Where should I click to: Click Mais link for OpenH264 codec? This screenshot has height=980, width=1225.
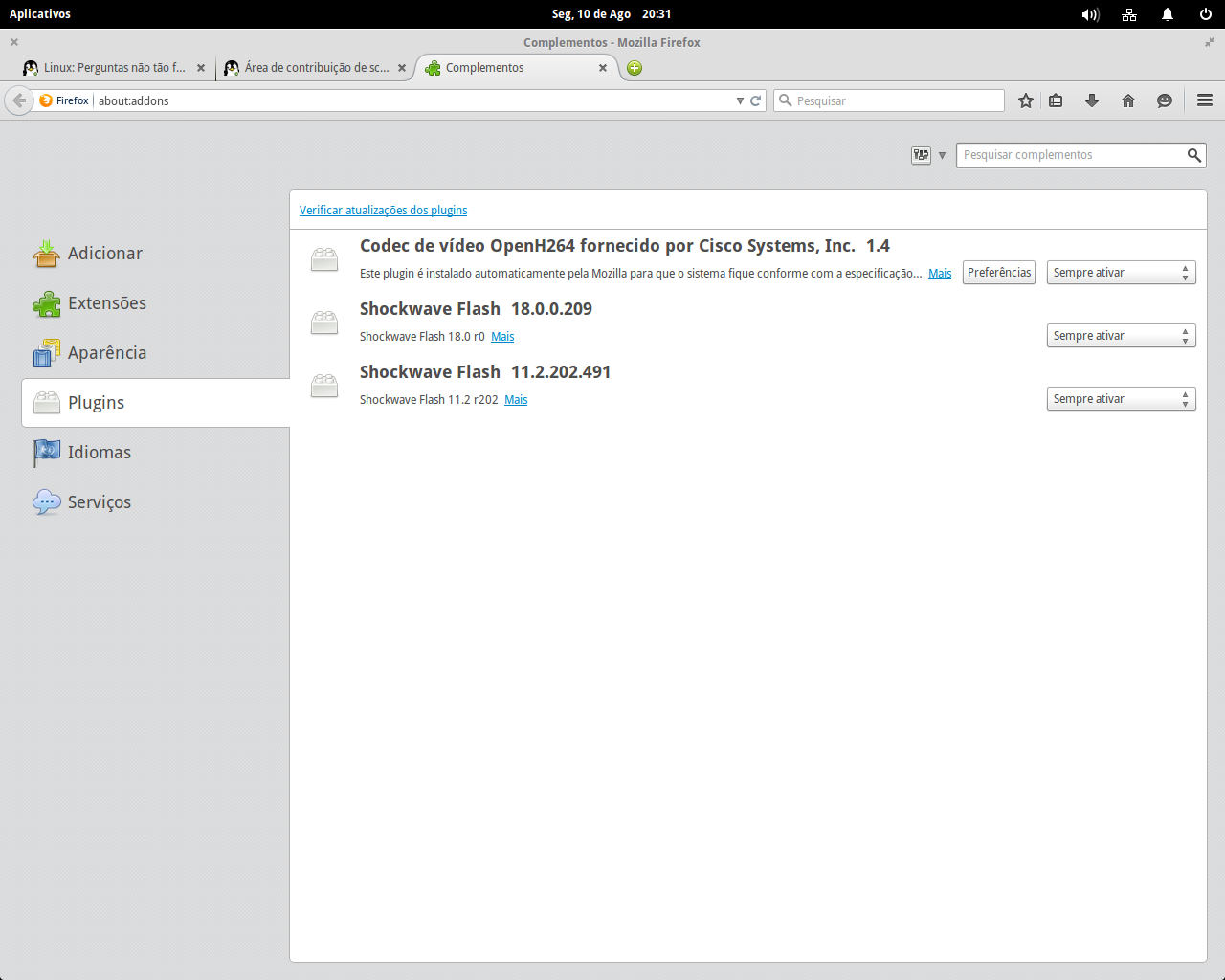940,274
